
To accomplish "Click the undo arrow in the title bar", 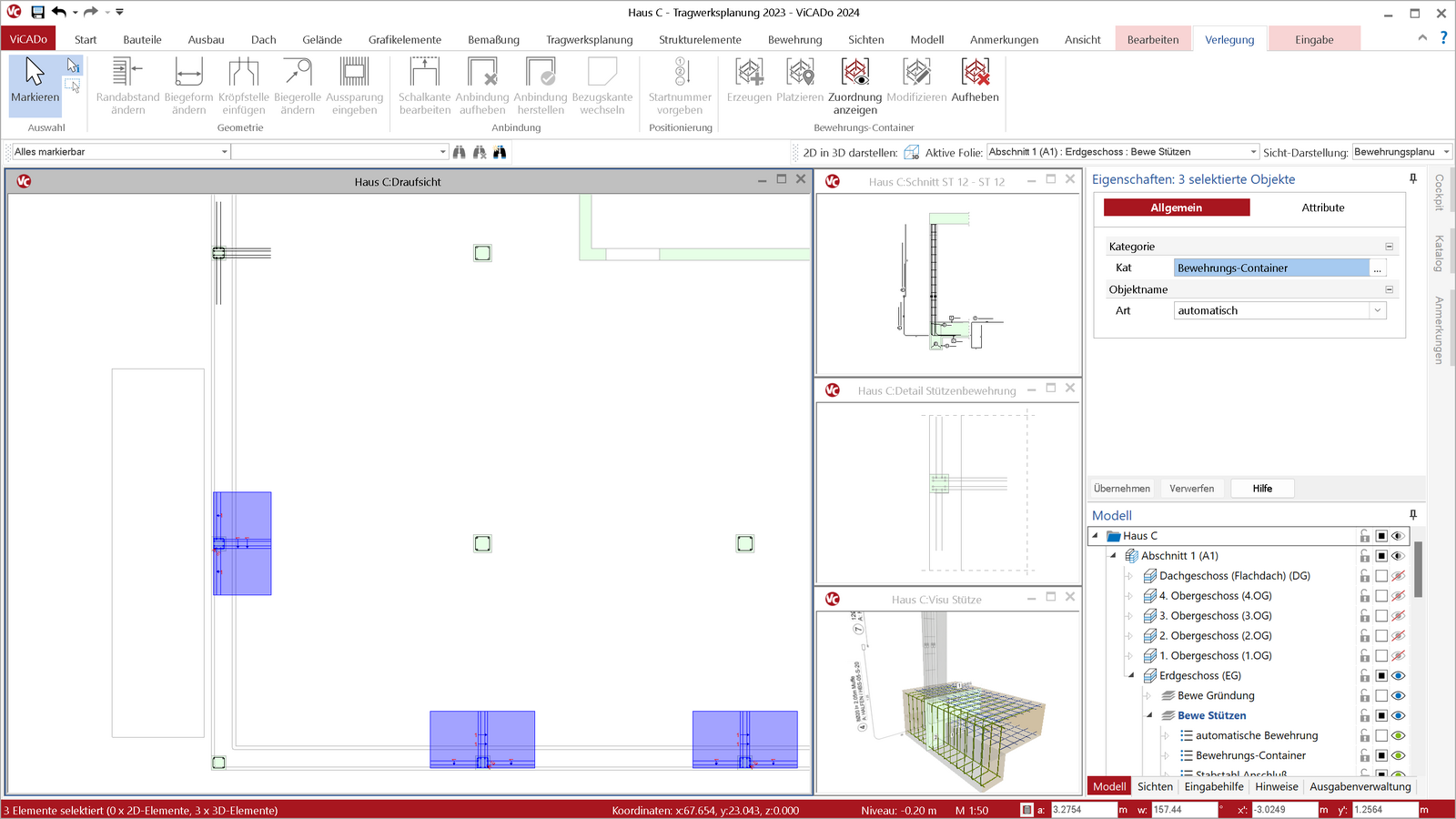I will [x=59, y=12].
